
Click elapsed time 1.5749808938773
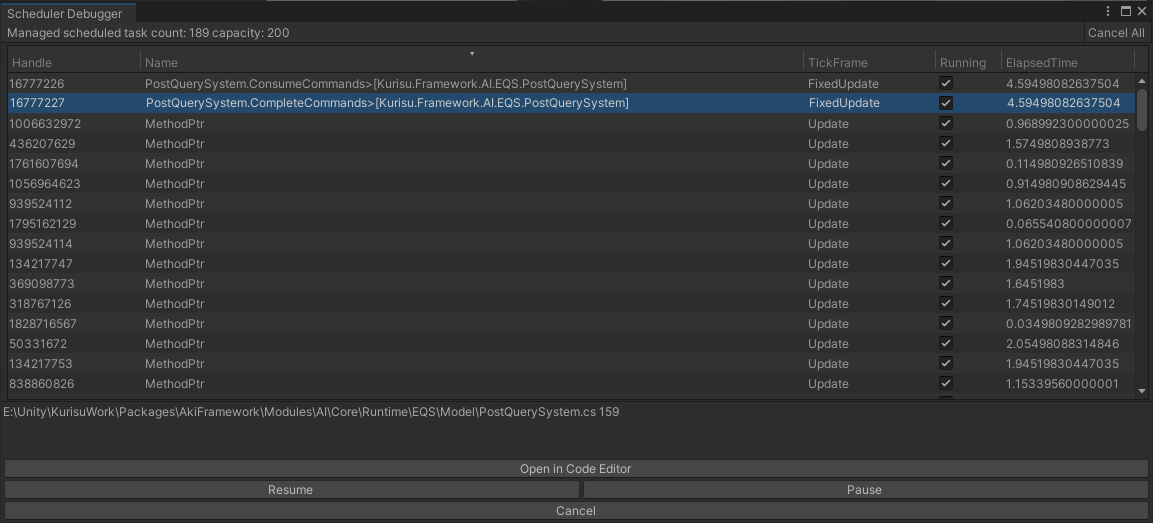(x=1057, y=143)
